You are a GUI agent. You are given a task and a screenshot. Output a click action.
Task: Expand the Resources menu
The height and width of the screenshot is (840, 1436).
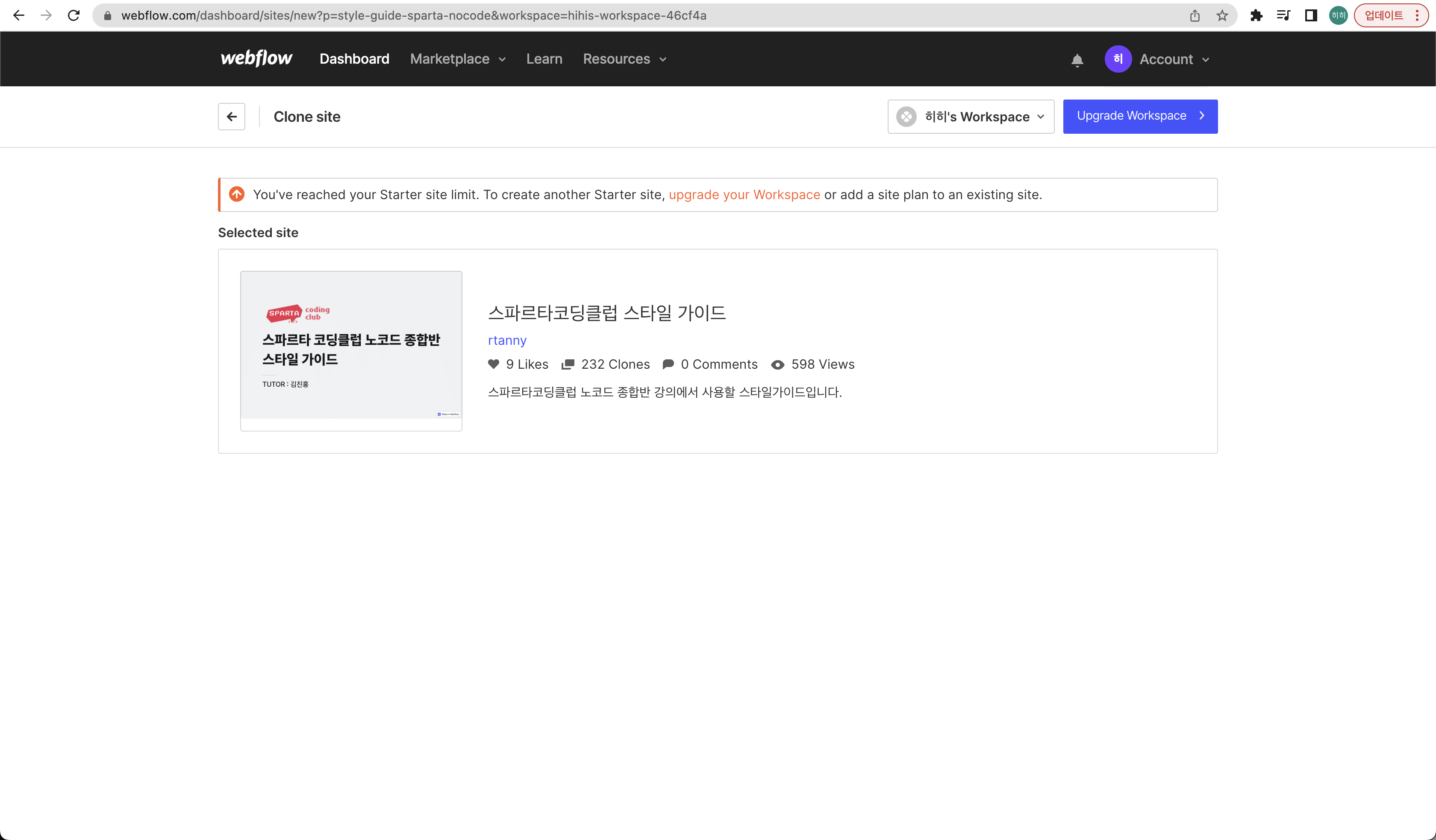tap(625, 59)
